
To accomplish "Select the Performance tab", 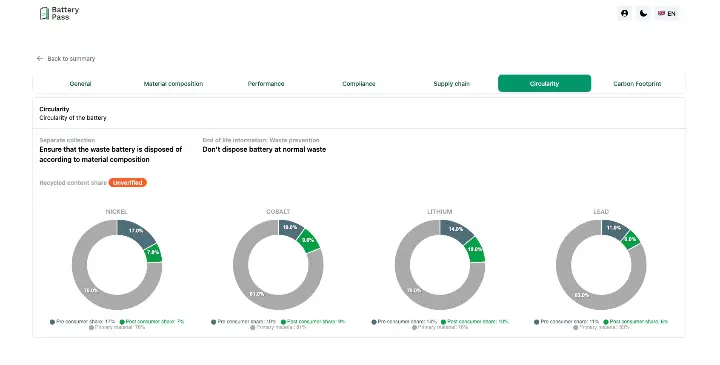I will coord(266,84).
